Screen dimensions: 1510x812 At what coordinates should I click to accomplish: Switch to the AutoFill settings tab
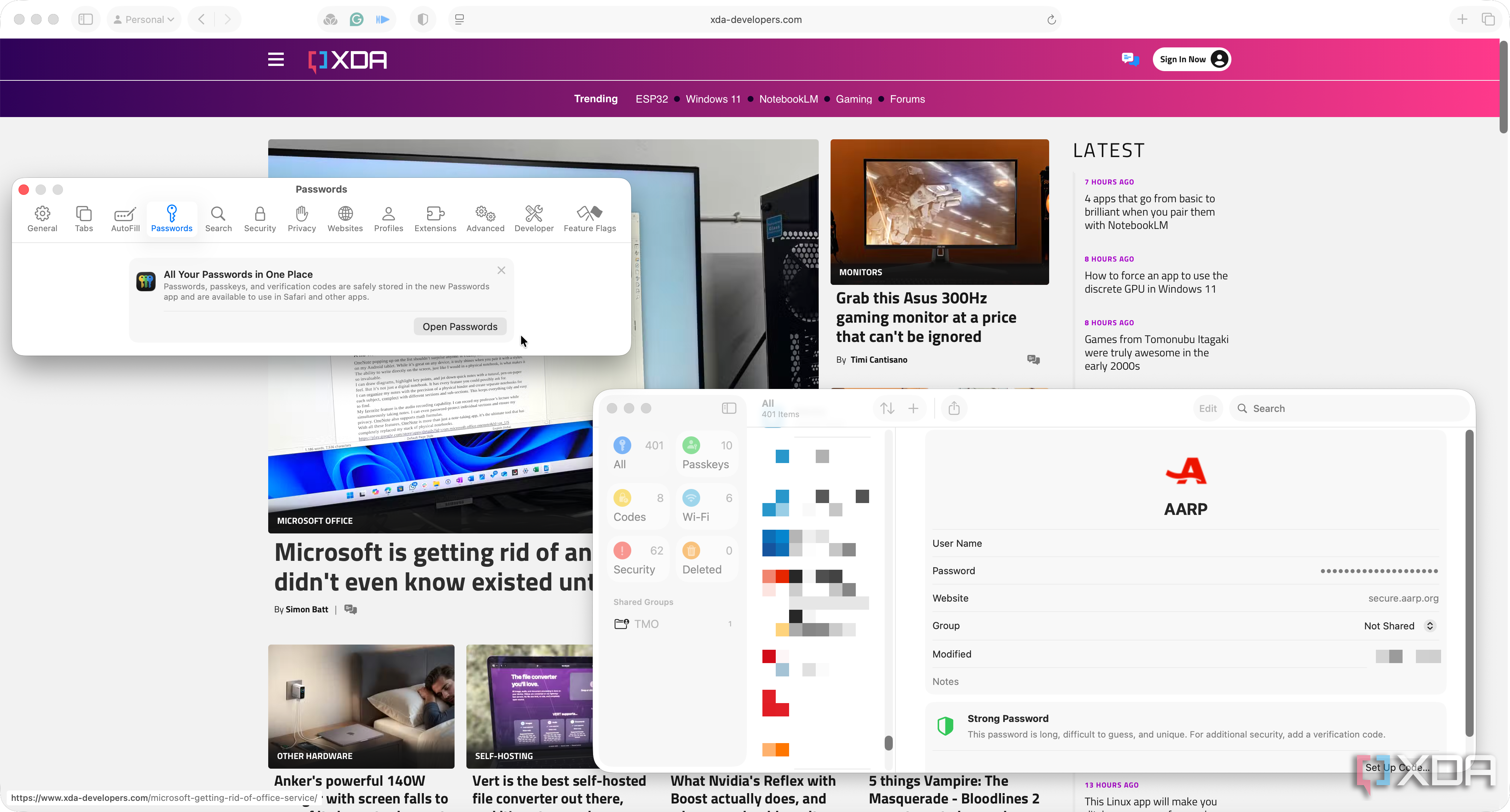(x=125, y=219)
